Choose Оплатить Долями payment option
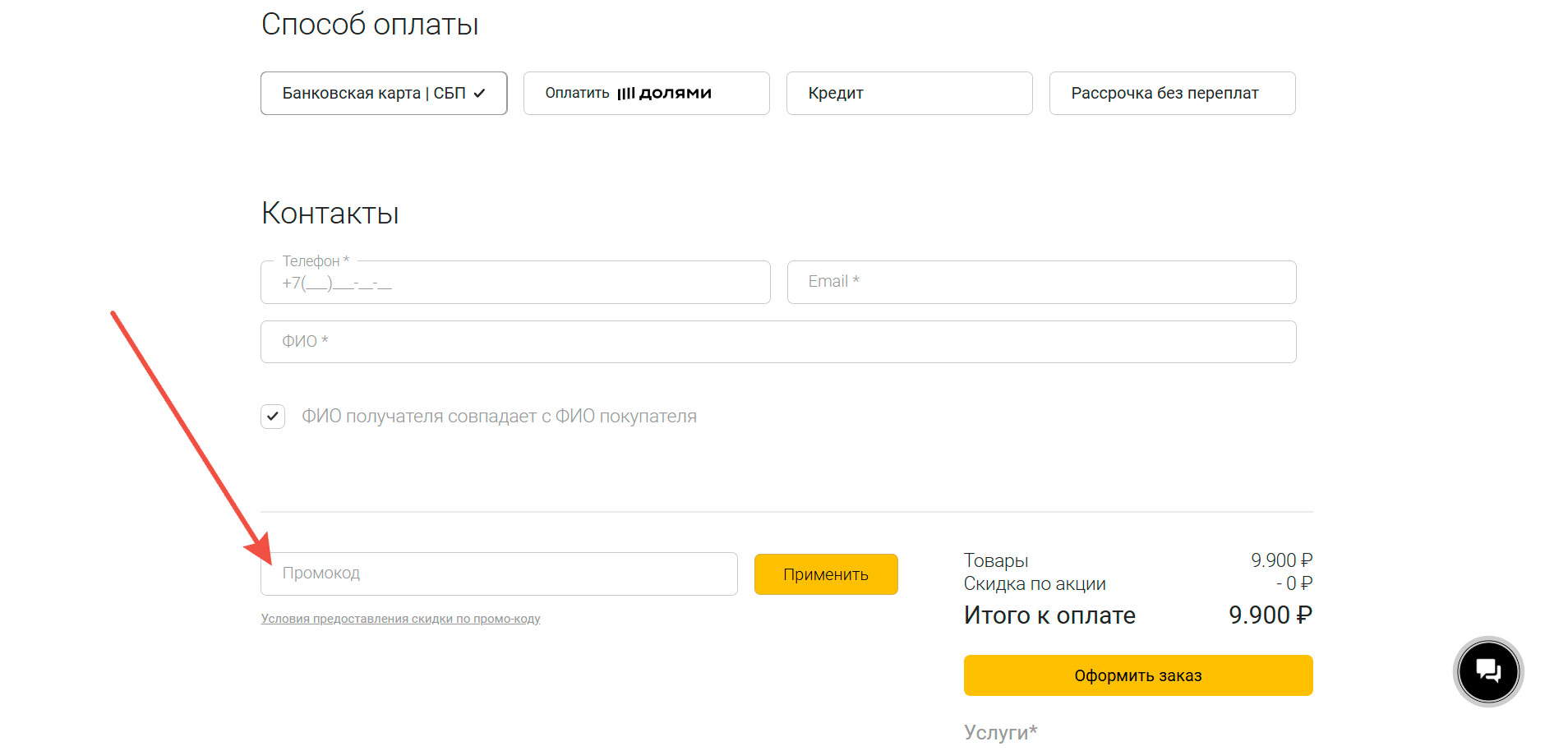Screen dimensions: 1568x751 [647, 93]
